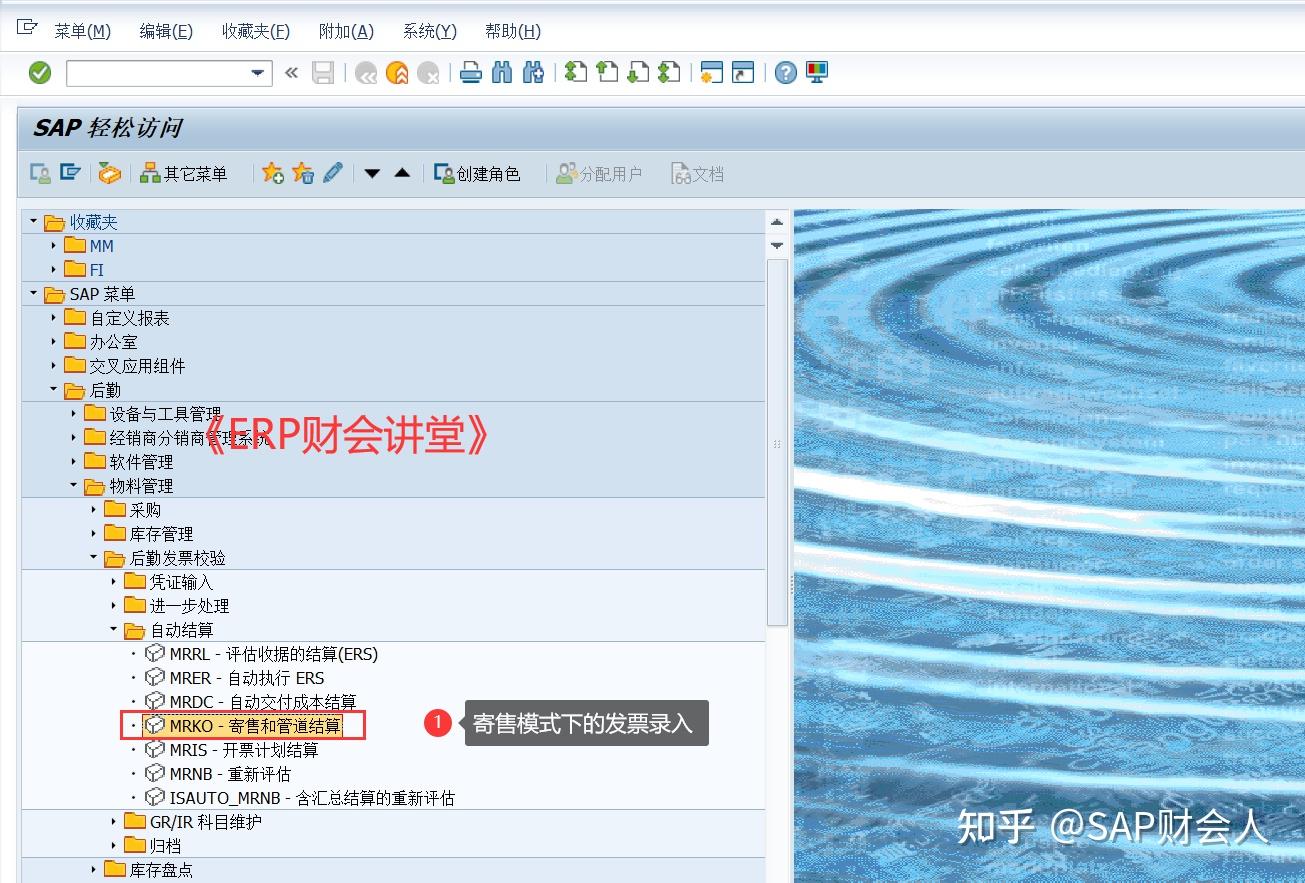This screenshot has width=1305, height=883.
Task: Open the Print icon in the toolbar
Action: 470,72
